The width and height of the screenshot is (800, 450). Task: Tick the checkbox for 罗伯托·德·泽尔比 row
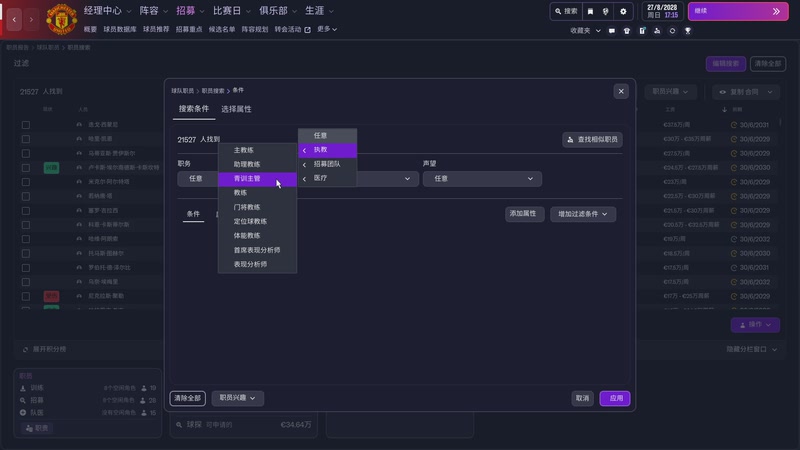(26, 267)
